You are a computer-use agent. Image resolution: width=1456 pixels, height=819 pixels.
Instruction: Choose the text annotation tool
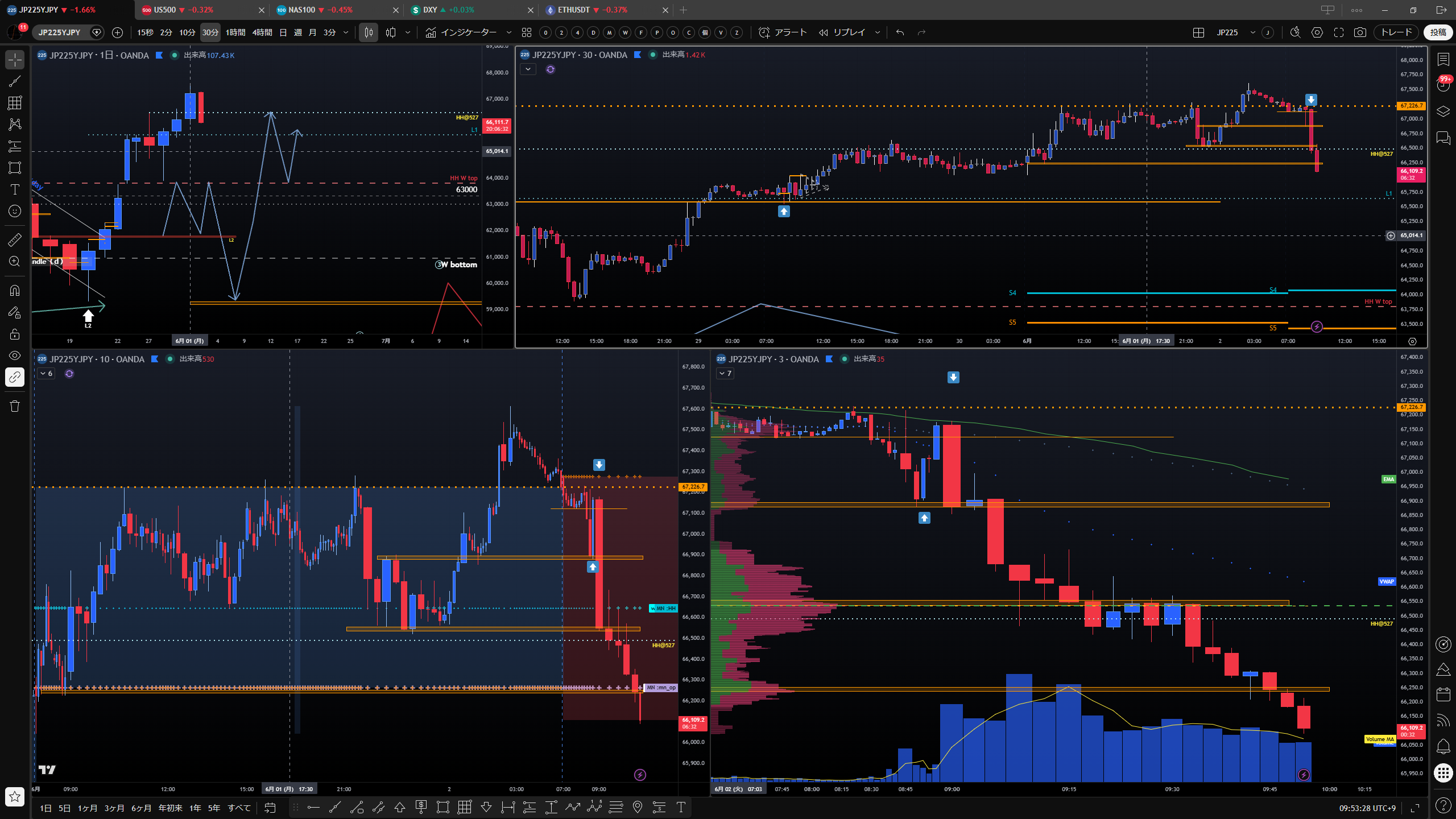[x=15, y=189]
